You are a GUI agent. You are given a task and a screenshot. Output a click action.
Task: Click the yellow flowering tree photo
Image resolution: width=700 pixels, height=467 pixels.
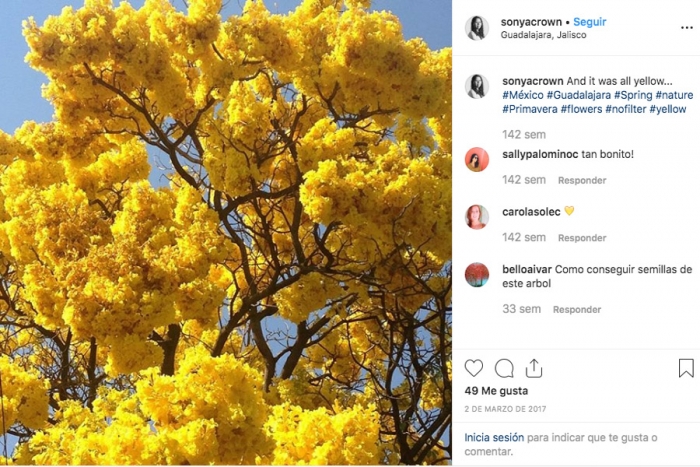point(226,232)
